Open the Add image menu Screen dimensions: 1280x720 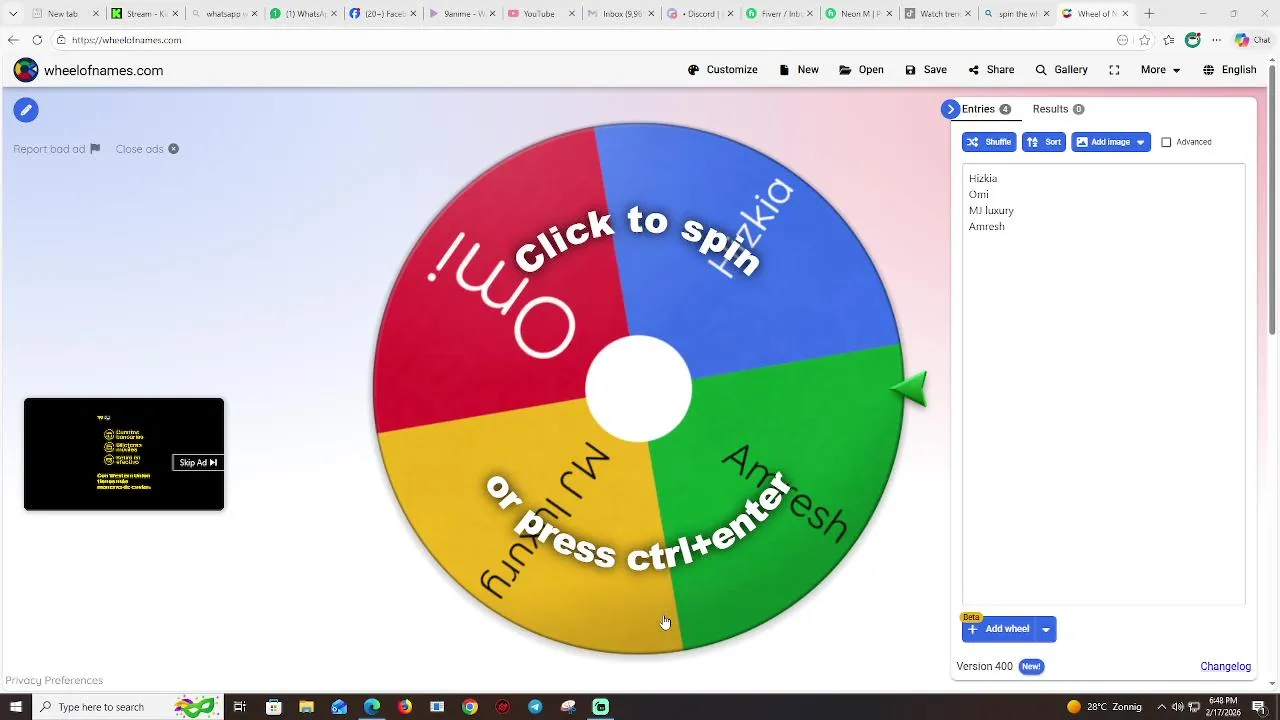tap(1111, 142)
